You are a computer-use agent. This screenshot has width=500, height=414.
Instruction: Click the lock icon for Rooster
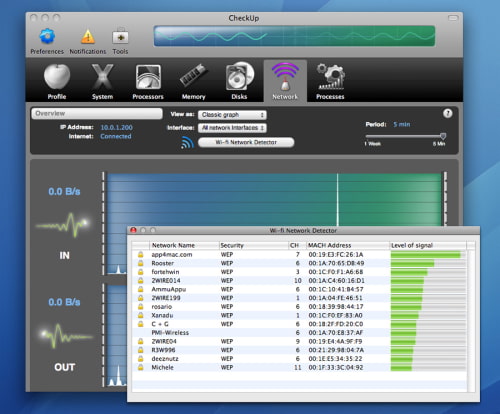[x=141, y=263]
